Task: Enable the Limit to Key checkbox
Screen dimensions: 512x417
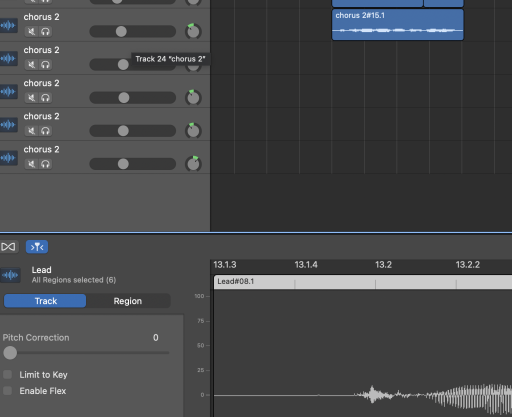Action: (x=8, y=375)
